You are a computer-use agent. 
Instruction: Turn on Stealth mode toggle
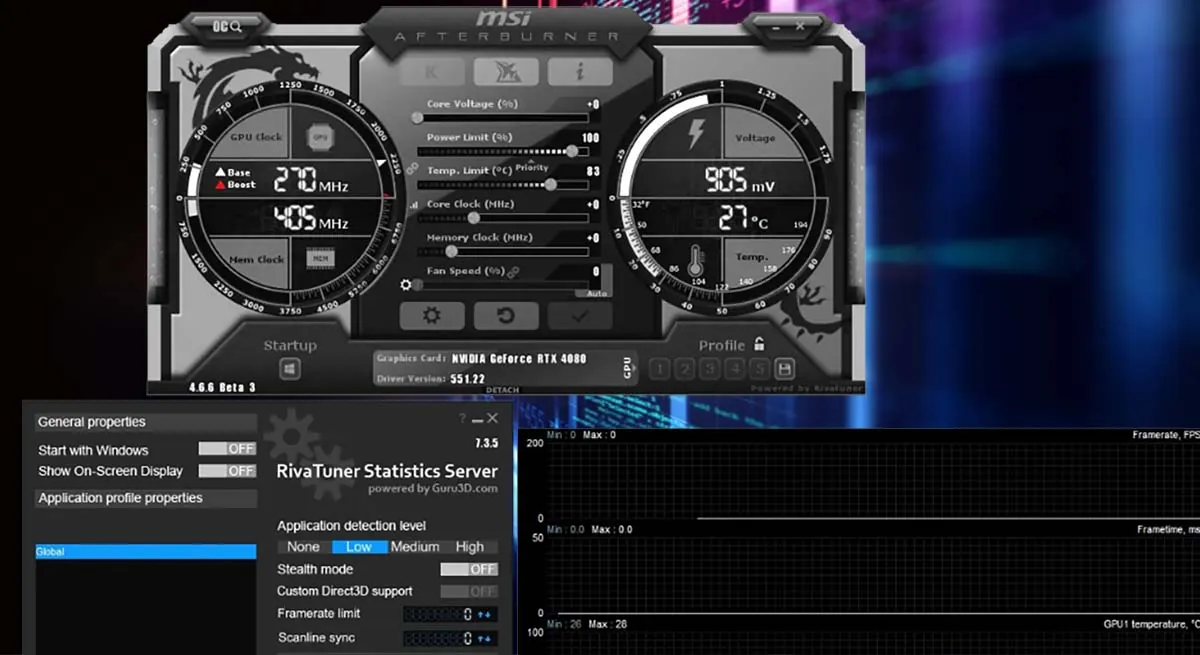click(469, 569)
